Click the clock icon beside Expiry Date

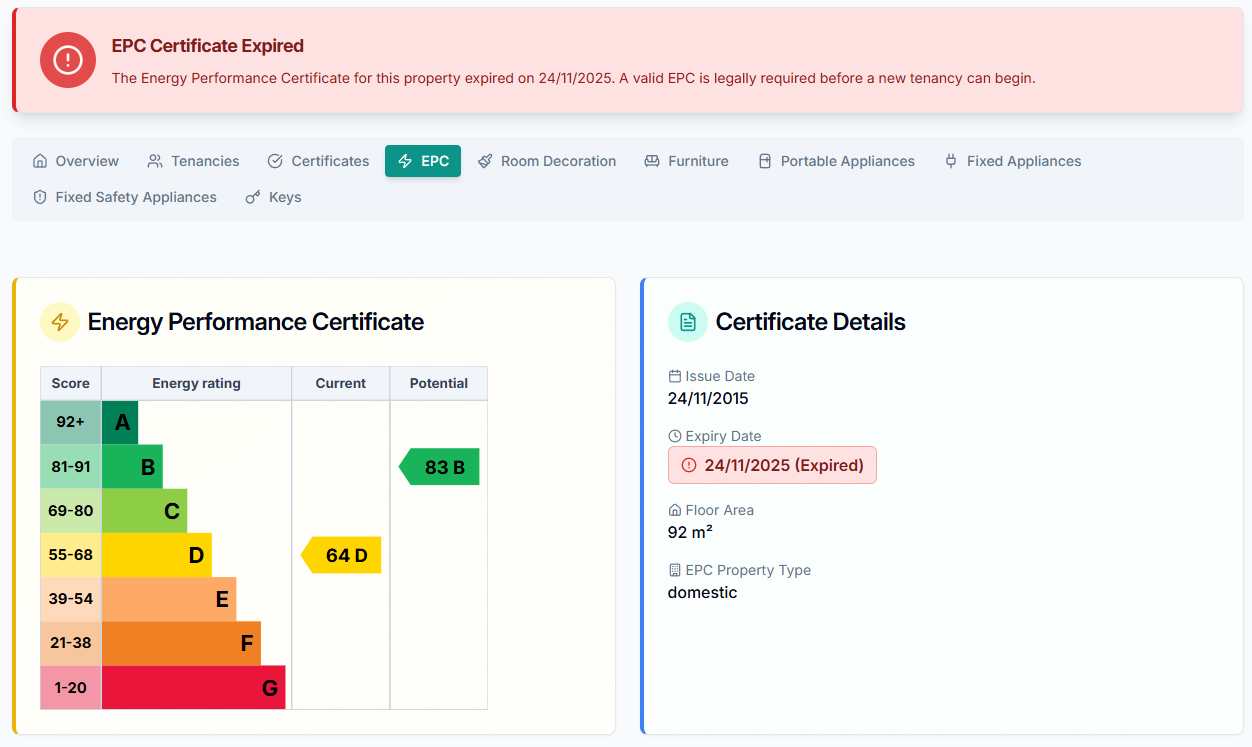coord(676,435)
